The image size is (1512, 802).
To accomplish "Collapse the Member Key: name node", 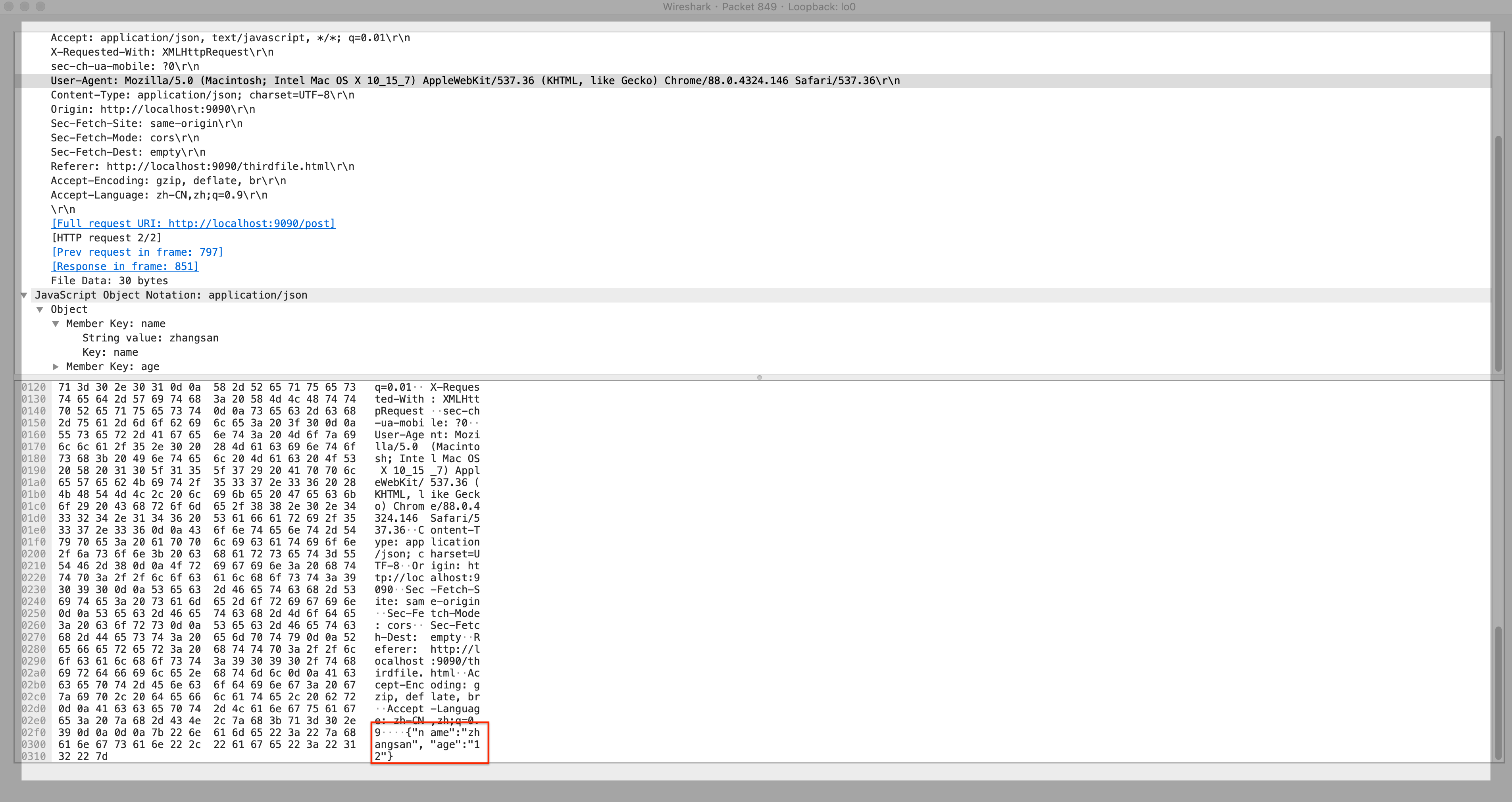I will click(56, 324).
